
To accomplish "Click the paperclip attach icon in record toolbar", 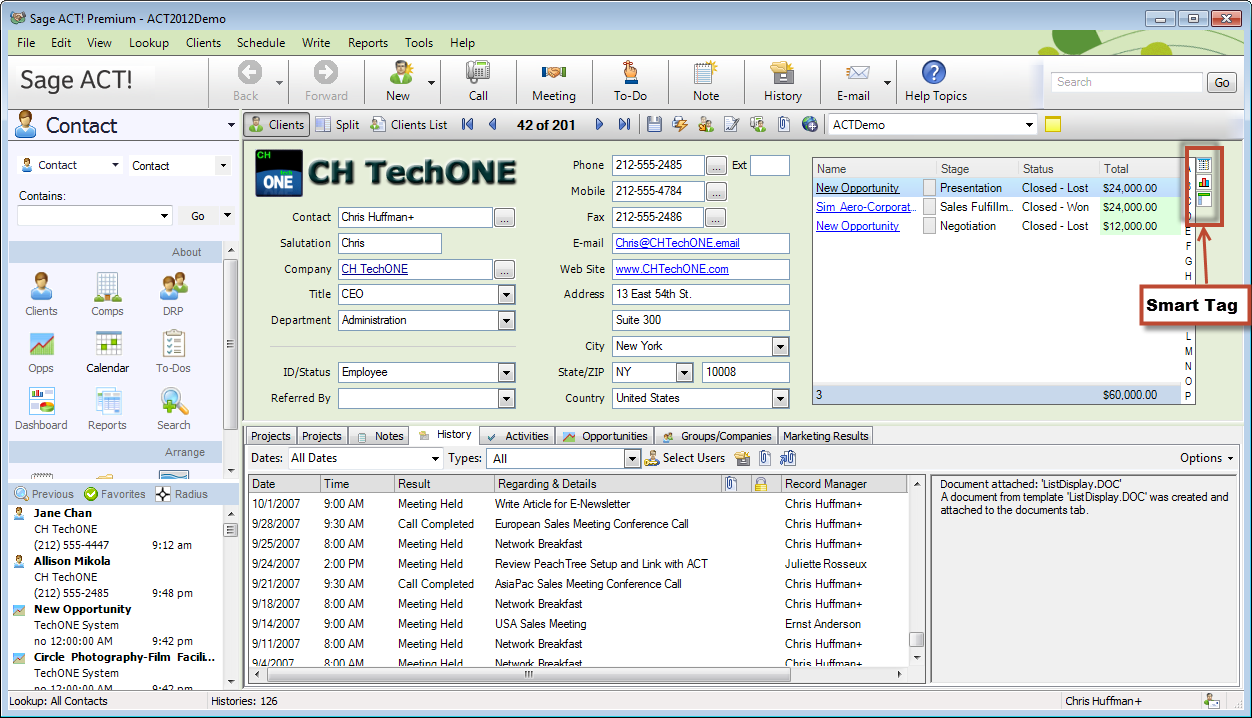I will click(784, 125).
